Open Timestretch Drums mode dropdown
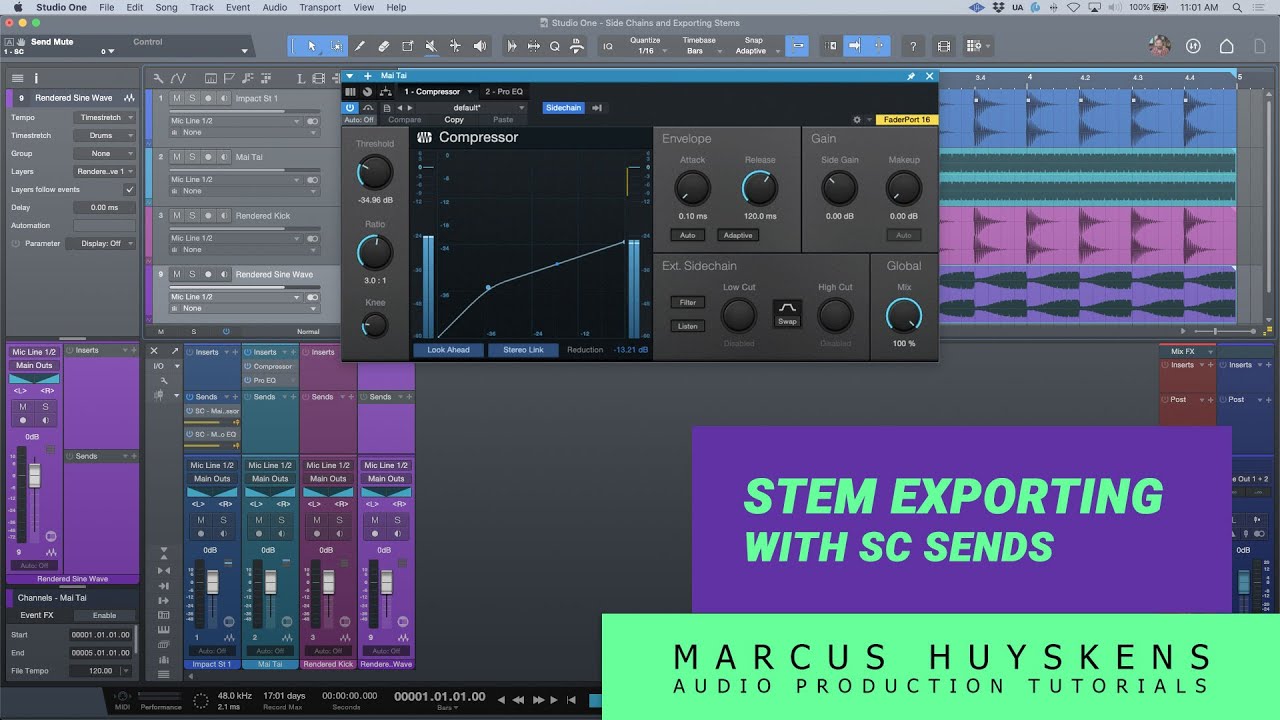Screen dimensions: 1280x720 pyautogui.click(x=104, y=135)
